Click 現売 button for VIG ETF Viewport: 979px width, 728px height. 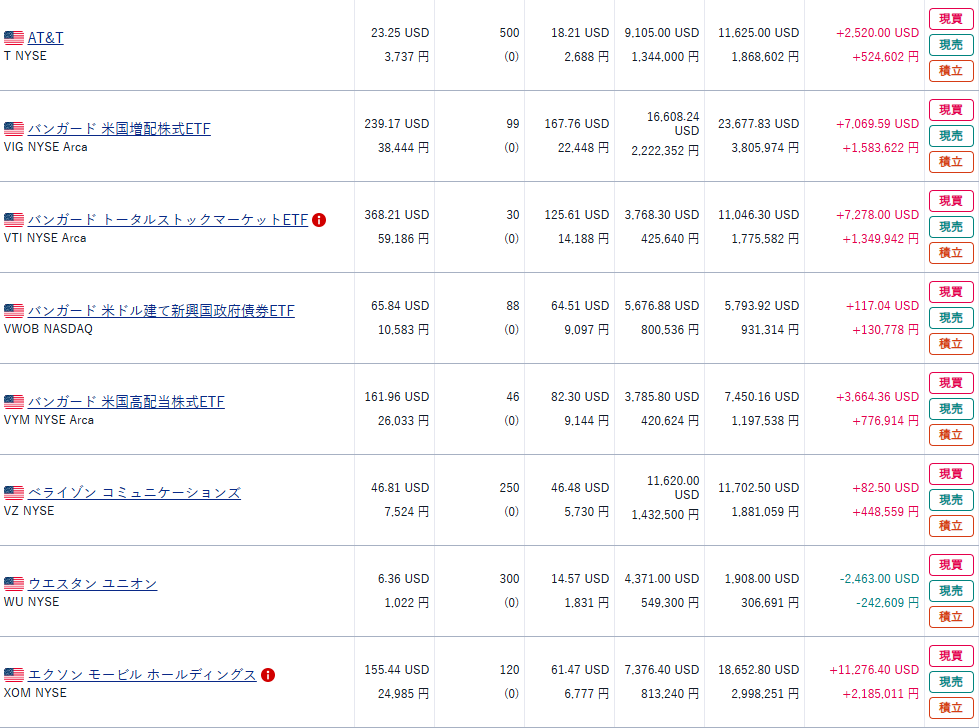tap(951, 135)
